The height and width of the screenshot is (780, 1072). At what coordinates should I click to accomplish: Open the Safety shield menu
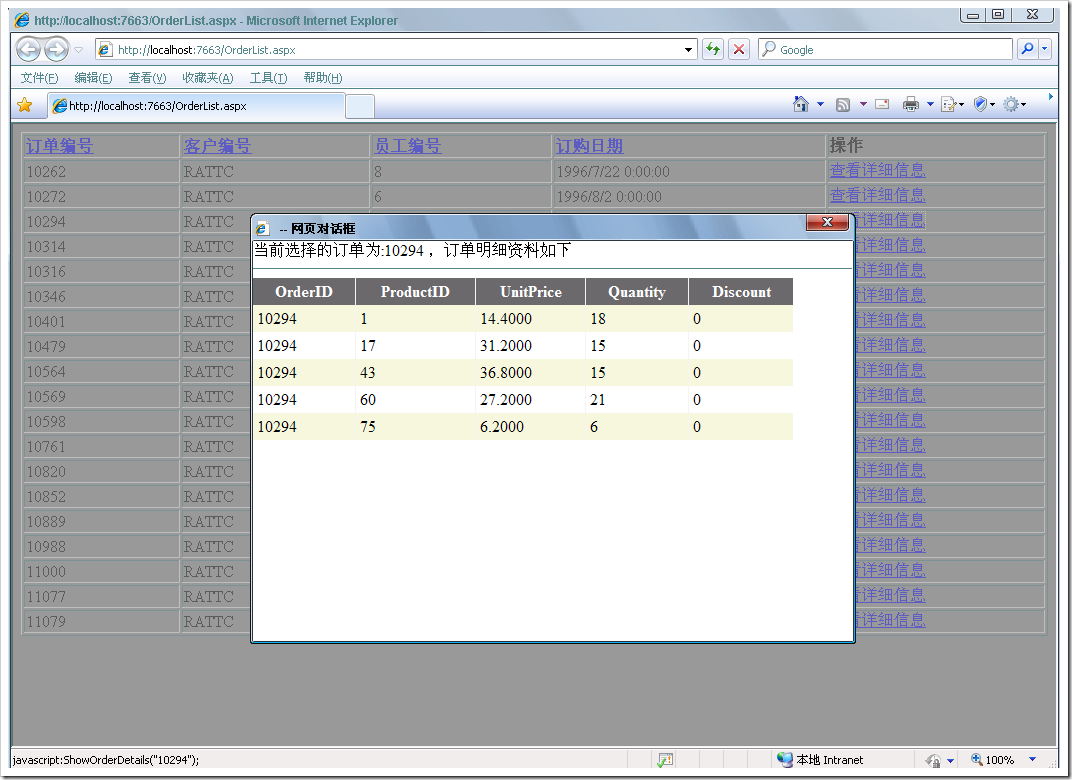pos(980,104)
